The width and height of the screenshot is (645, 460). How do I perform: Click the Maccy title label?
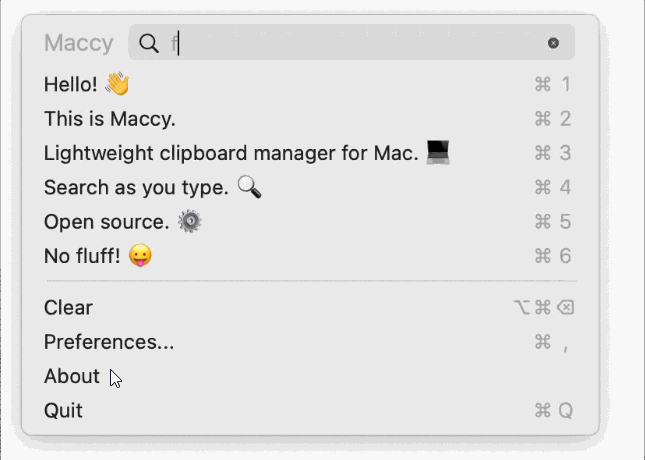79,43
